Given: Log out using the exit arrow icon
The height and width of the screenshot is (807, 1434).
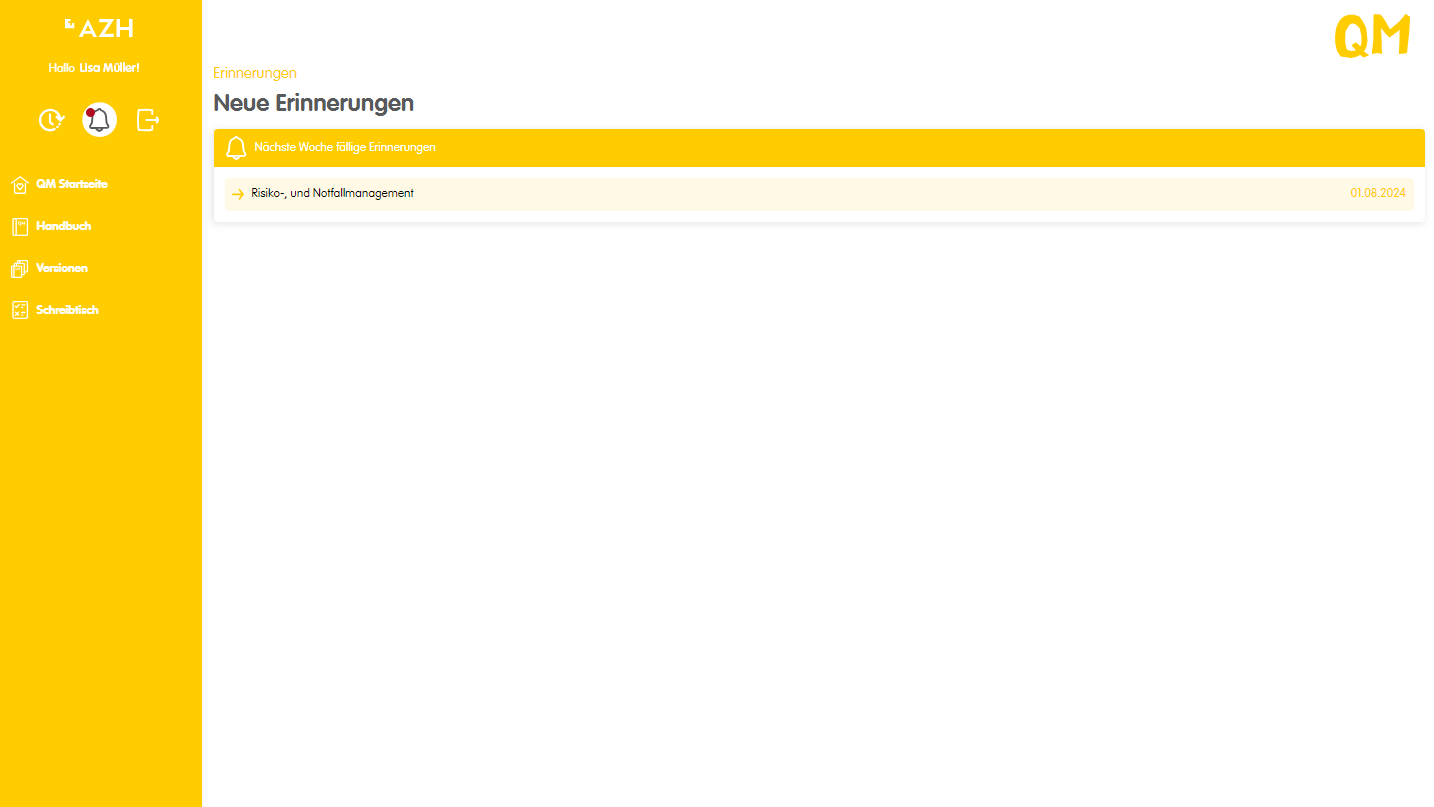Looking at the screenshot, I should pyautogui.click(x=148, y=120).
